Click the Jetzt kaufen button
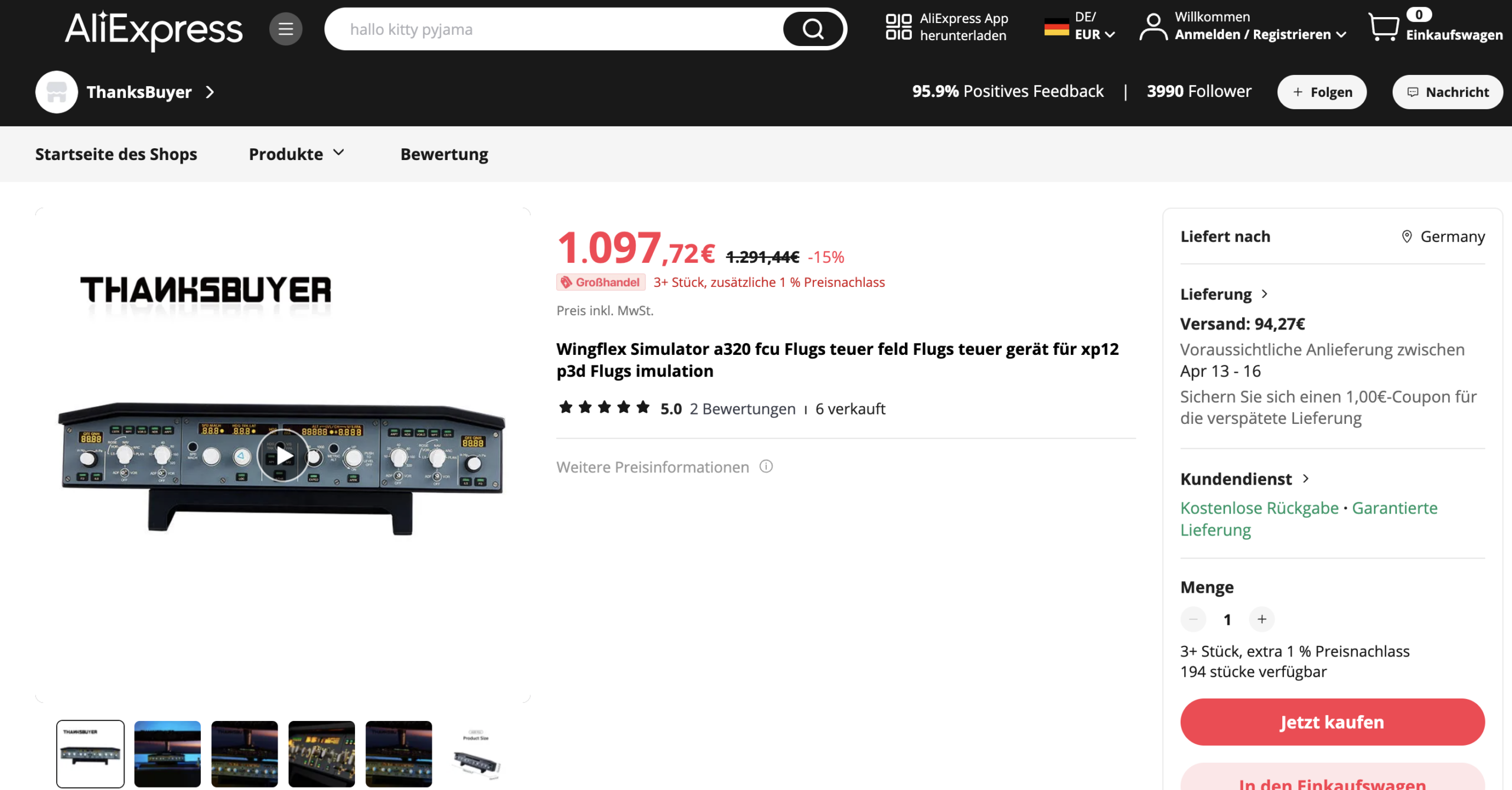Screen dimensions: 1512x790 click(1332, 722)
